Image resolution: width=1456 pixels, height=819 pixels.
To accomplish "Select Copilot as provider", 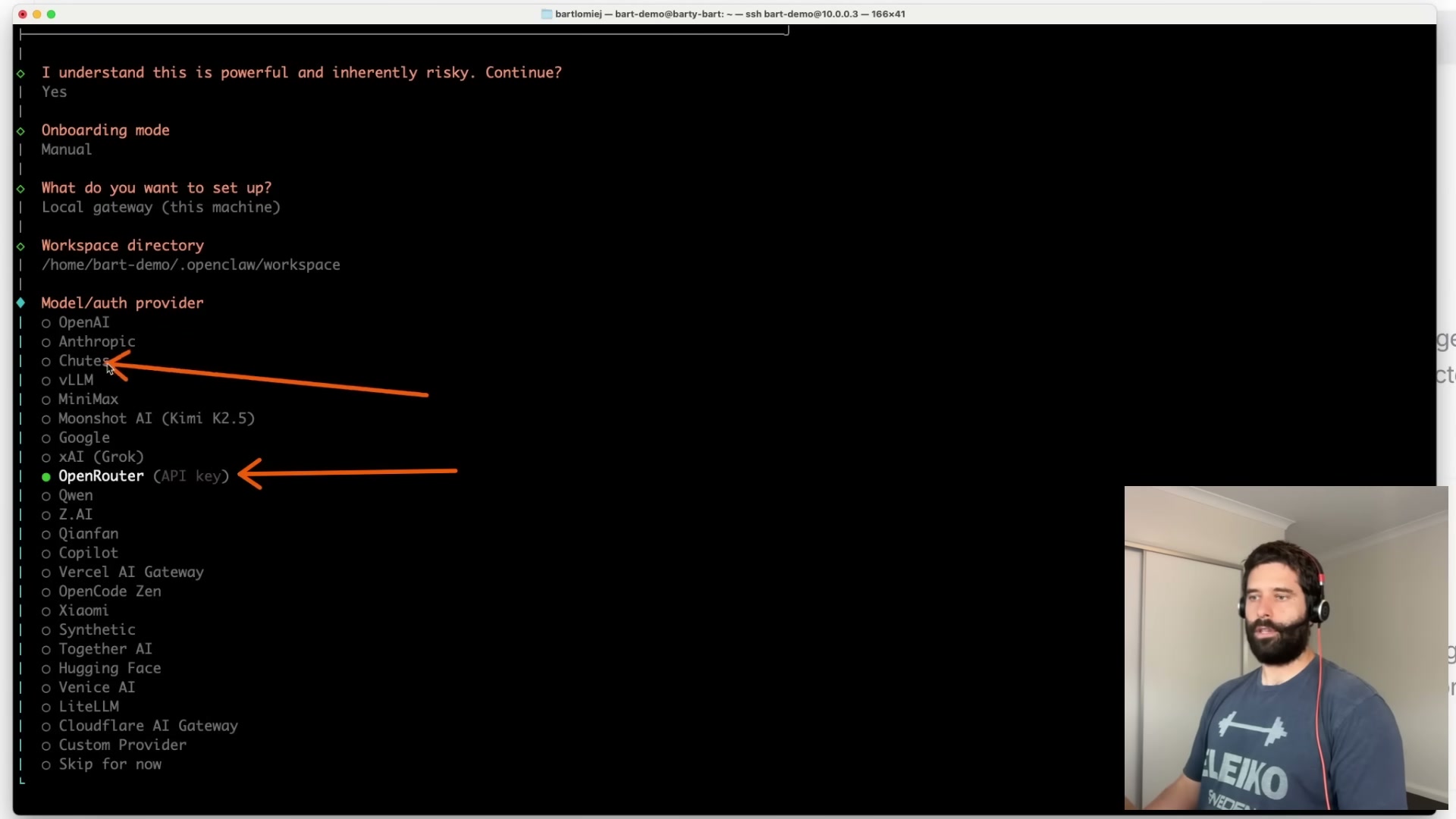I will (80, 553).
